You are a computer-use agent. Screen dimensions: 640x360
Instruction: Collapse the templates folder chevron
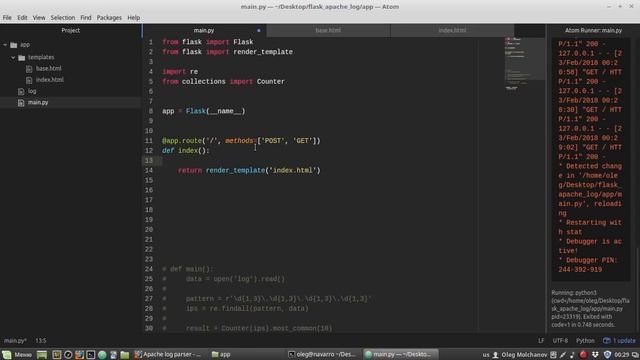coord(13,58)
